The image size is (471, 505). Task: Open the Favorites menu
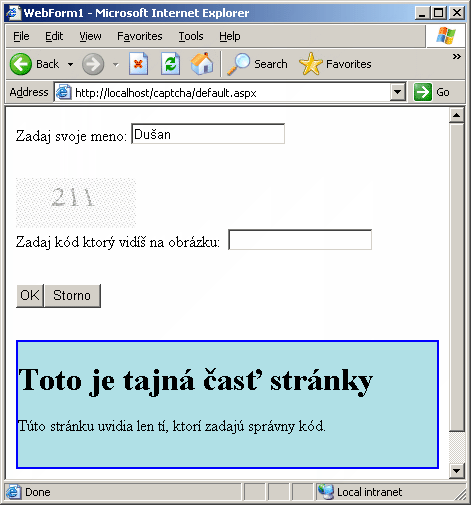[x=140, y=36]
